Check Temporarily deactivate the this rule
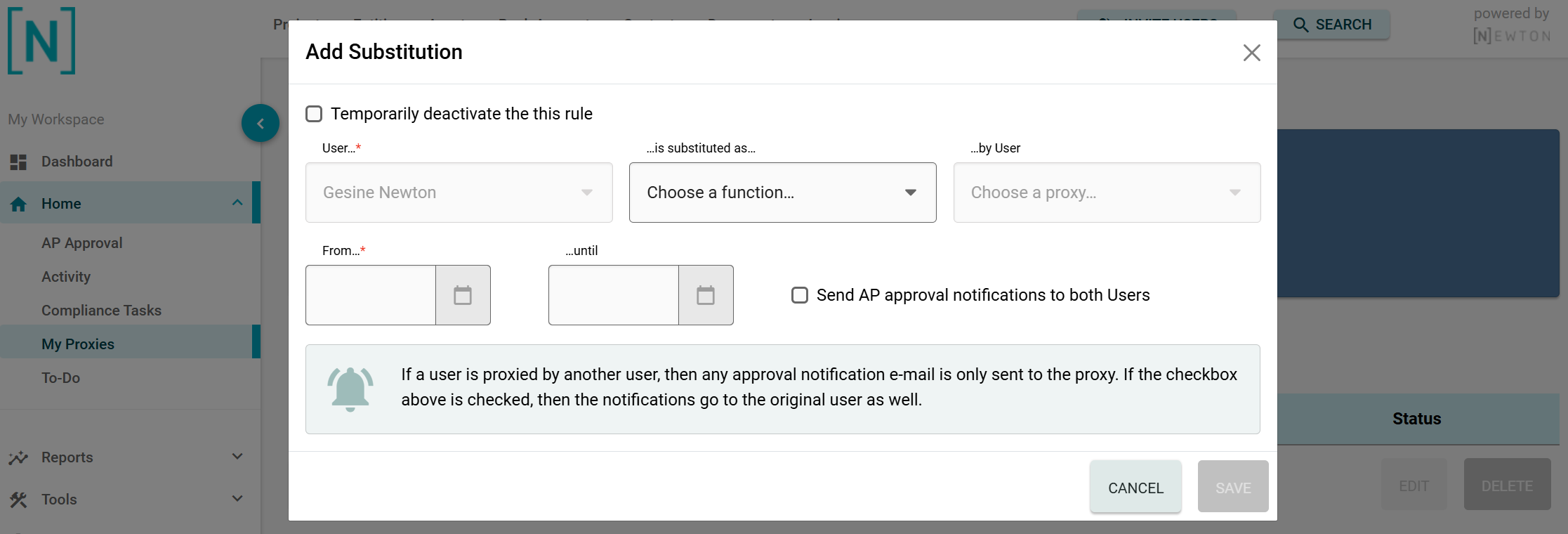Image resolution: width=1568 pixels, height=534 pixels. (314, 114)
